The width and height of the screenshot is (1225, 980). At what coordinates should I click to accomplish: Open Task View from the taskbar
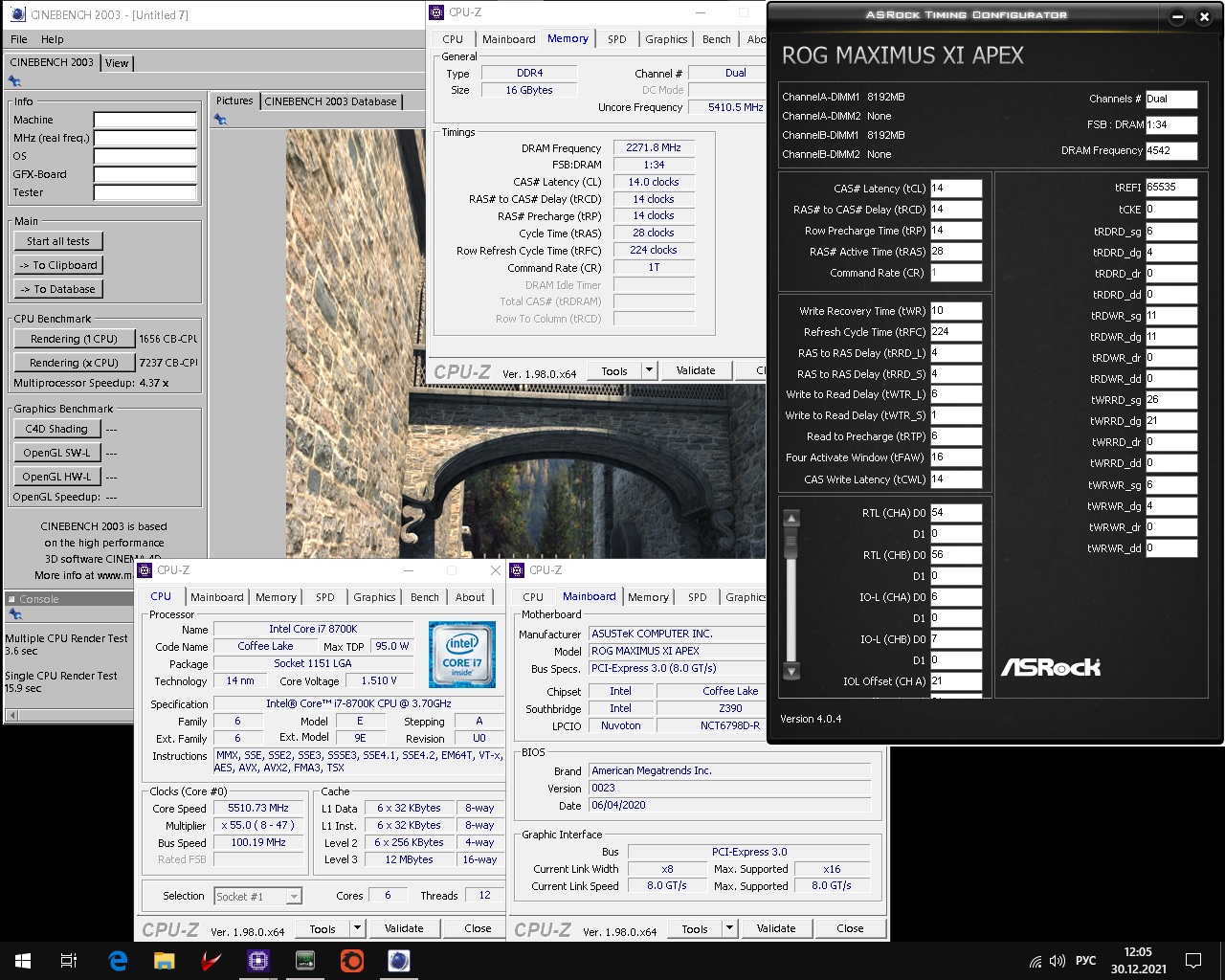[69, 961]
